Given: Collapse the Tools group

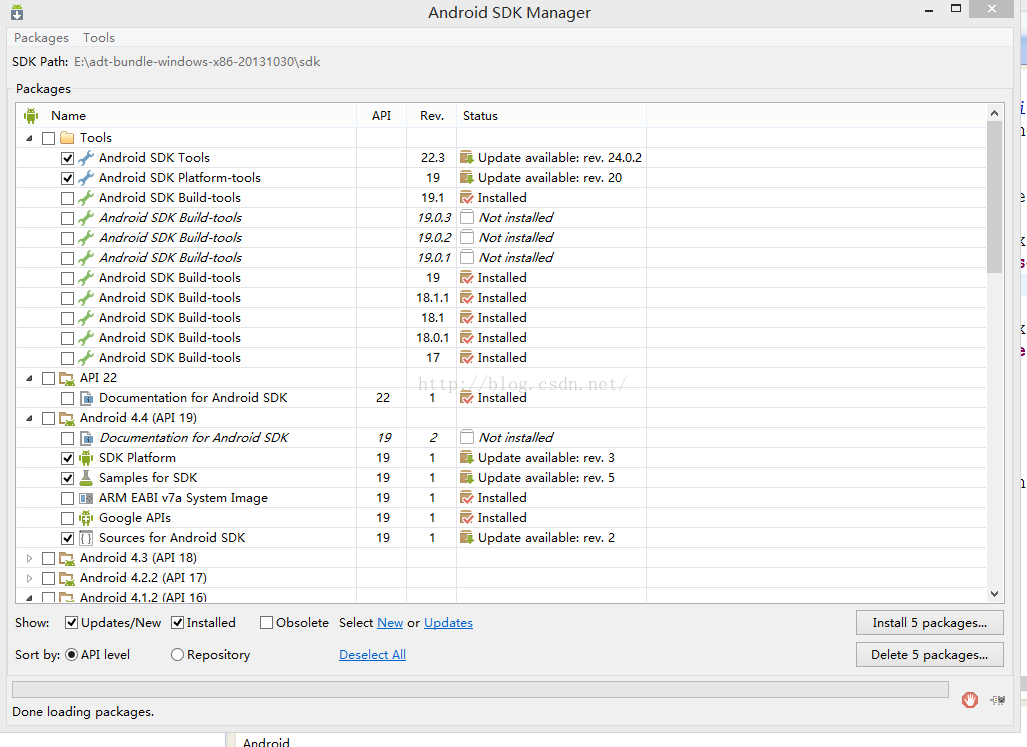Looking at the screenshot, I should tap(29, 139).
